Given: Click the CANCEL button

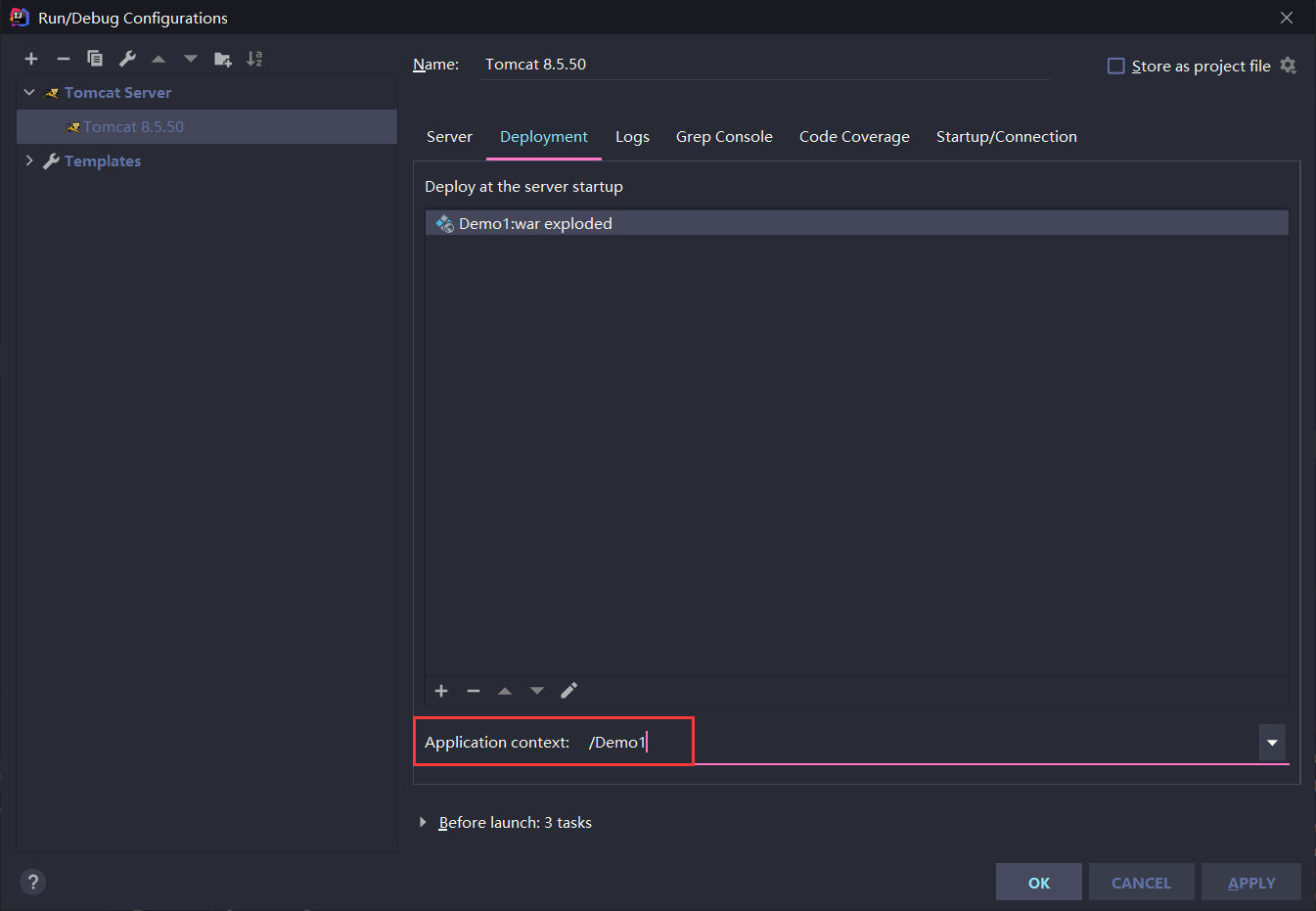Looking at the screenshot, I should point(1142,883).
